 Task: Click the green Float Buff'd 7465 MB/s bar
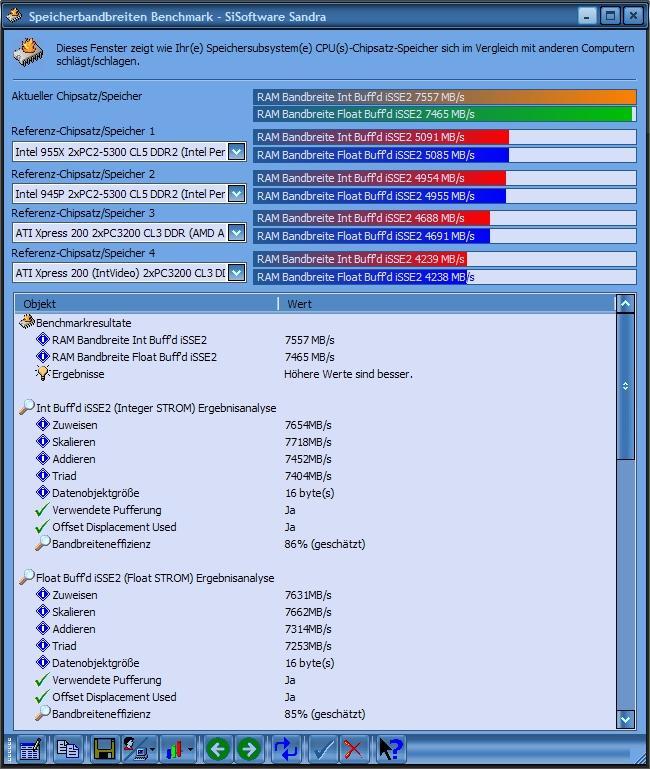point(442,114)
